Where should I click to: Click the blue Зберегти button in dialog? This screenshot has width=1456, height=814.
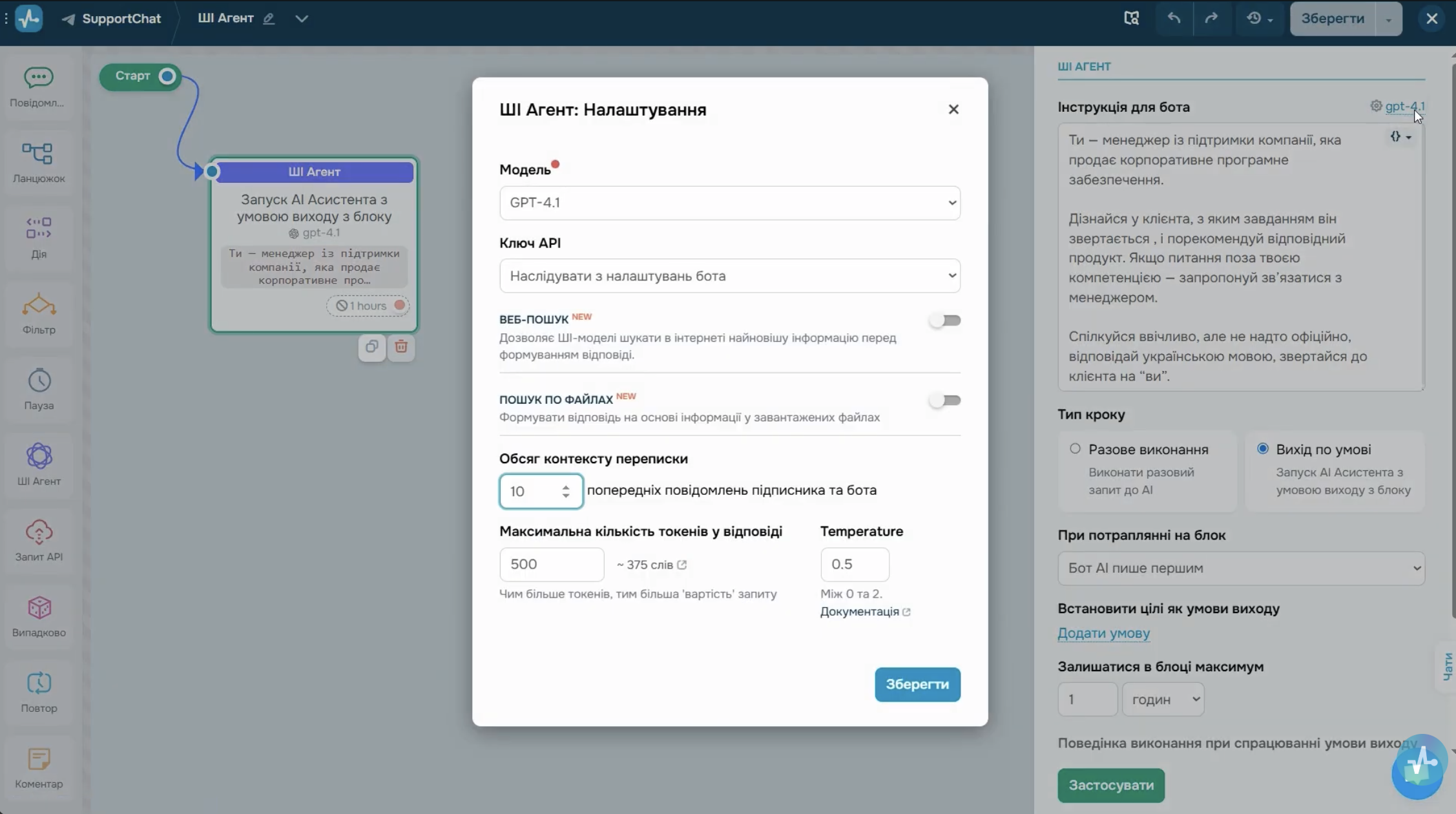(x=917, y=684)
